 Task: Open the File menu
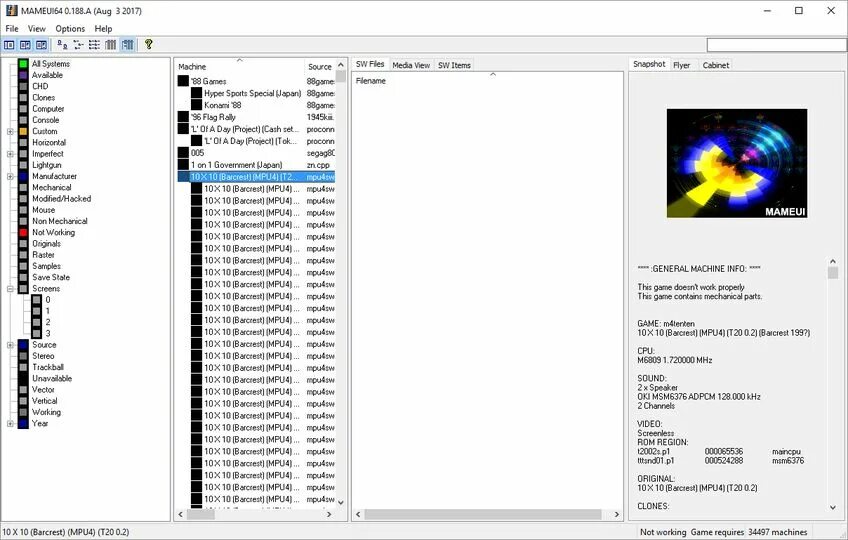(x=12, y=29)
